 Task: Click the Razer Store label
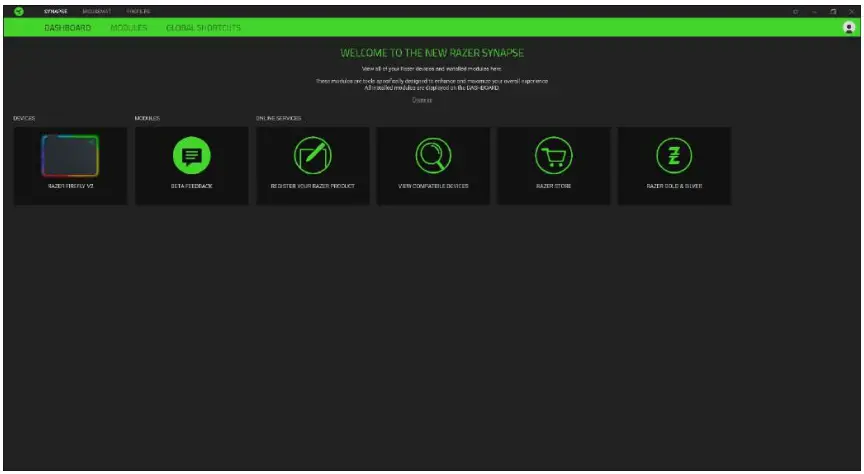(x=554, y=186)
